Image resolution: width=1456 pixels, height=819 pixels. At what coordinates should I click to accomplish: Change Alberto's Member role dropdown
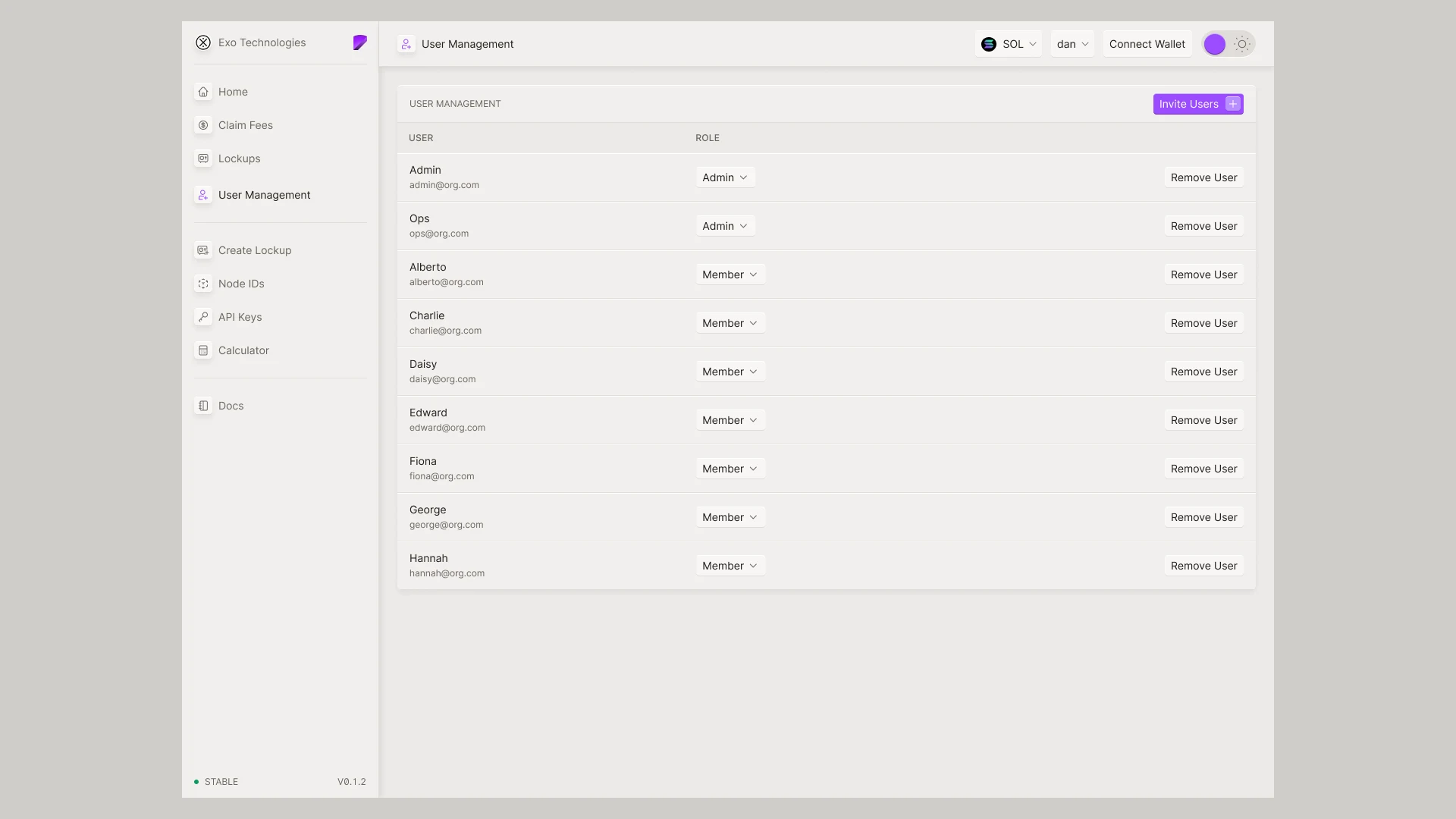(x=730, y=275)
